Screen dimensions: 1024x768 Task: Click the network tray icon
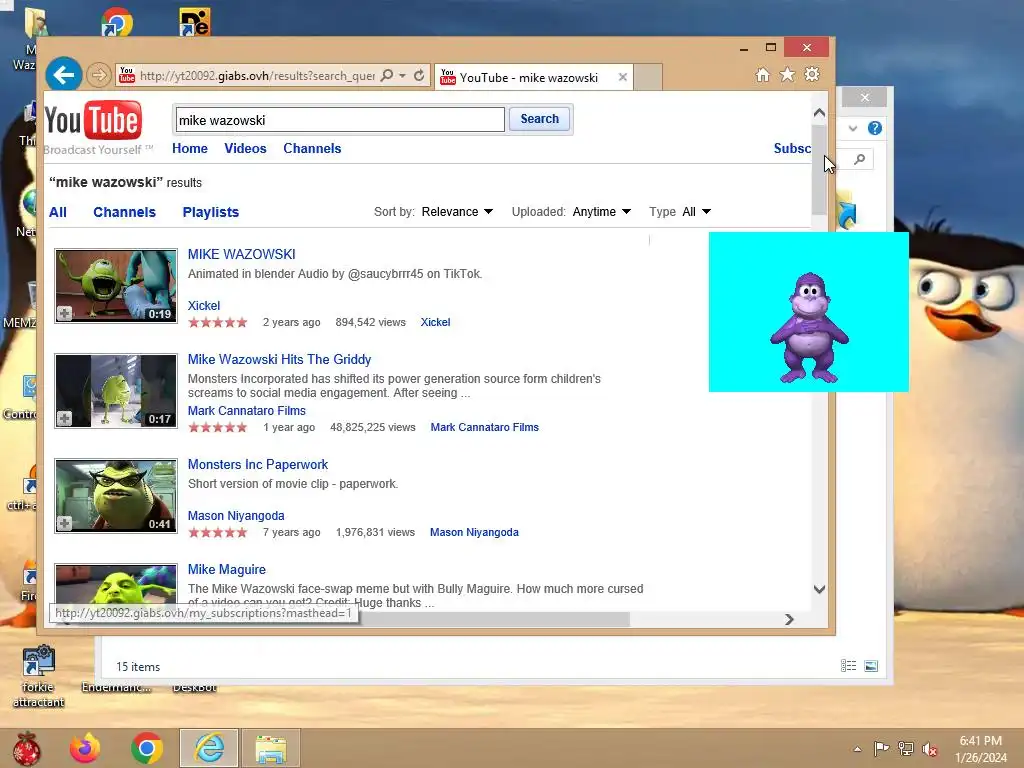tap(906, 748)
